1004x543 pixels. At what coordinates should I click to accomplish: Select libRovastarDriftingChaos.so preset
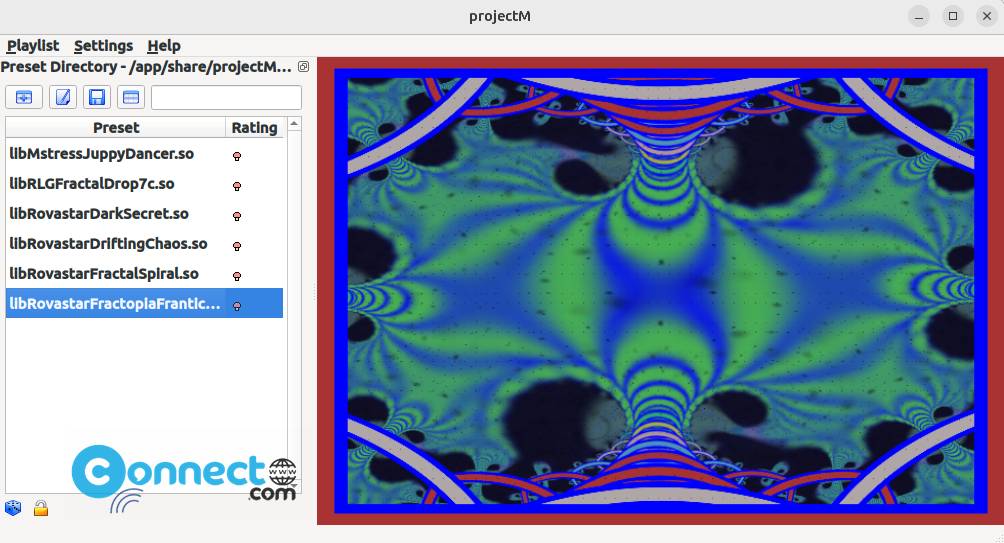click(108, 244)
